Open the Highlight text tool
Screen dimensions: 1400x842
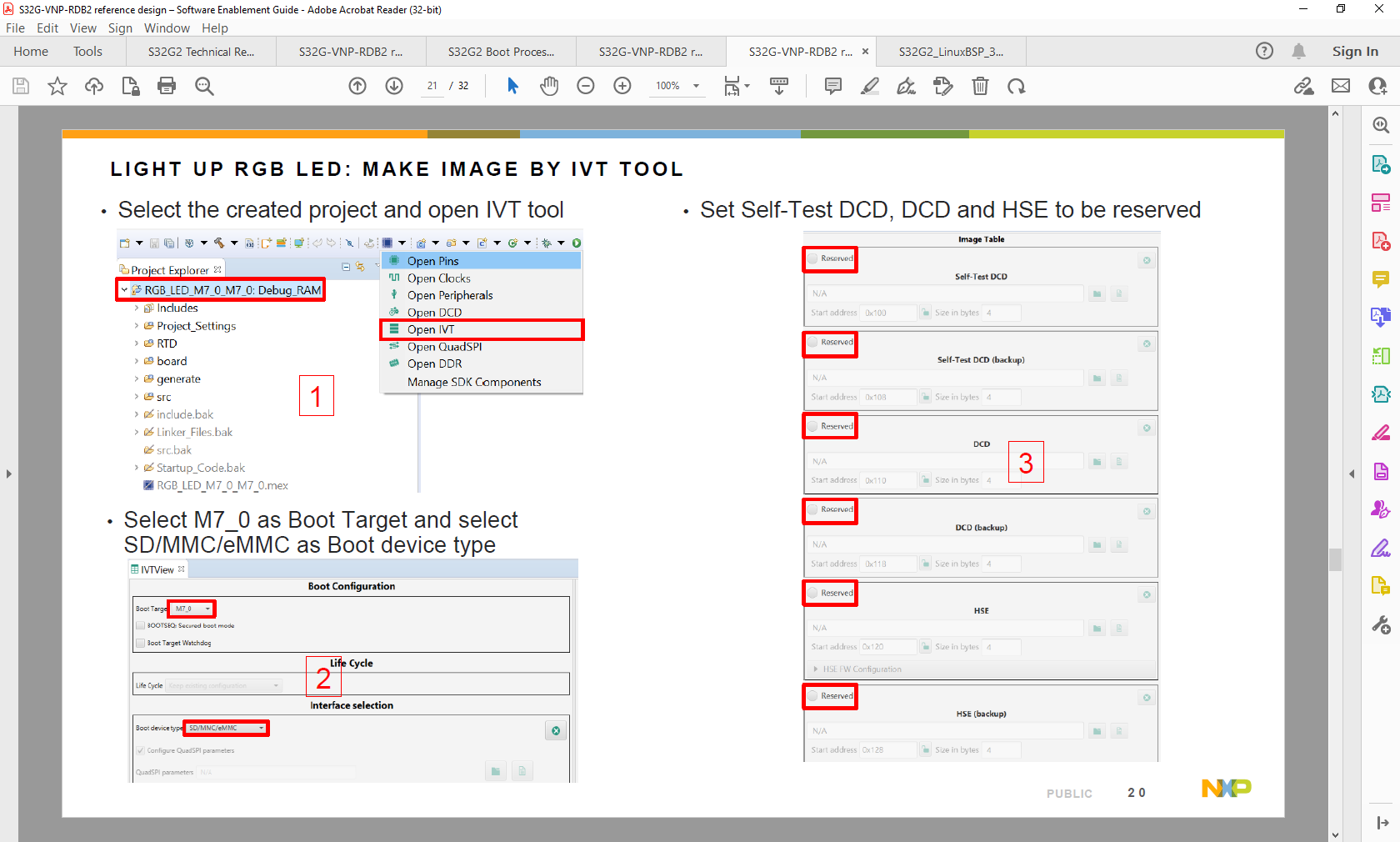click(869, 86)
